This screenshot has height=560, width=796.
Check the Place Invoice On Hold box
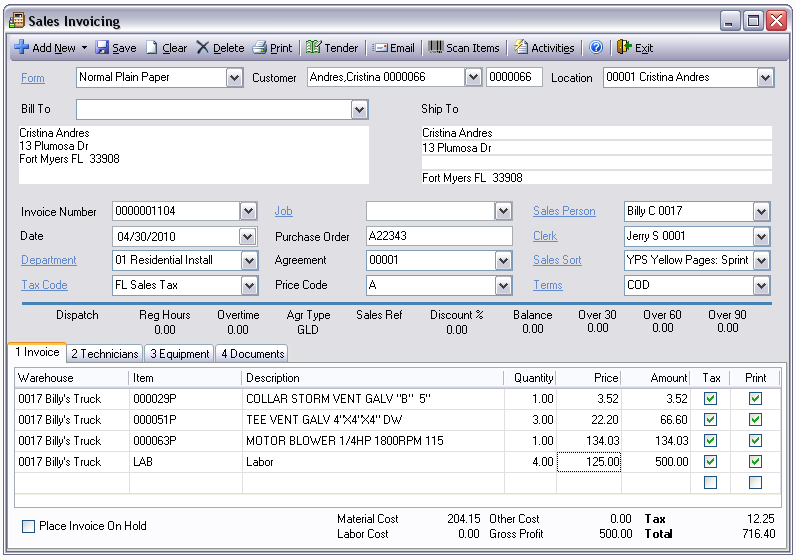click(29, 526)
